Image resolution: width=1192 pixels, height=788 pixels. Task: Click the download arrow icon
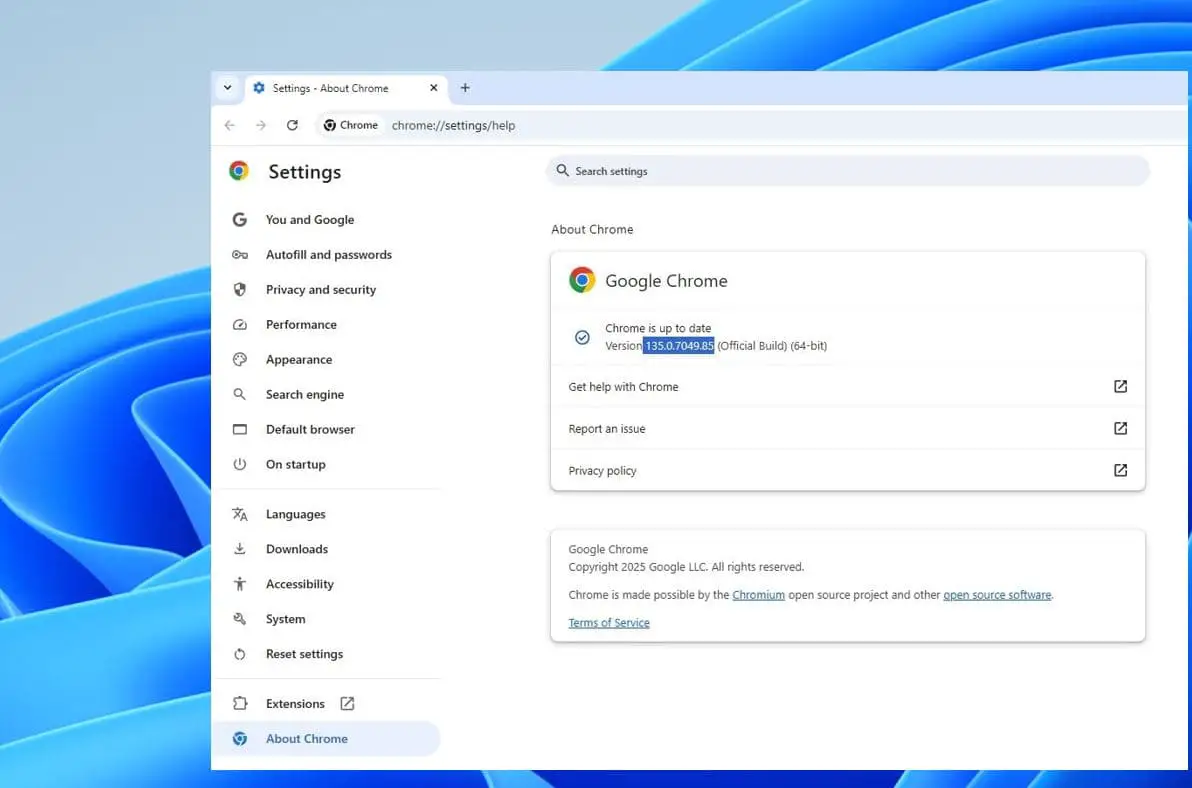click(x=239, y=549)
